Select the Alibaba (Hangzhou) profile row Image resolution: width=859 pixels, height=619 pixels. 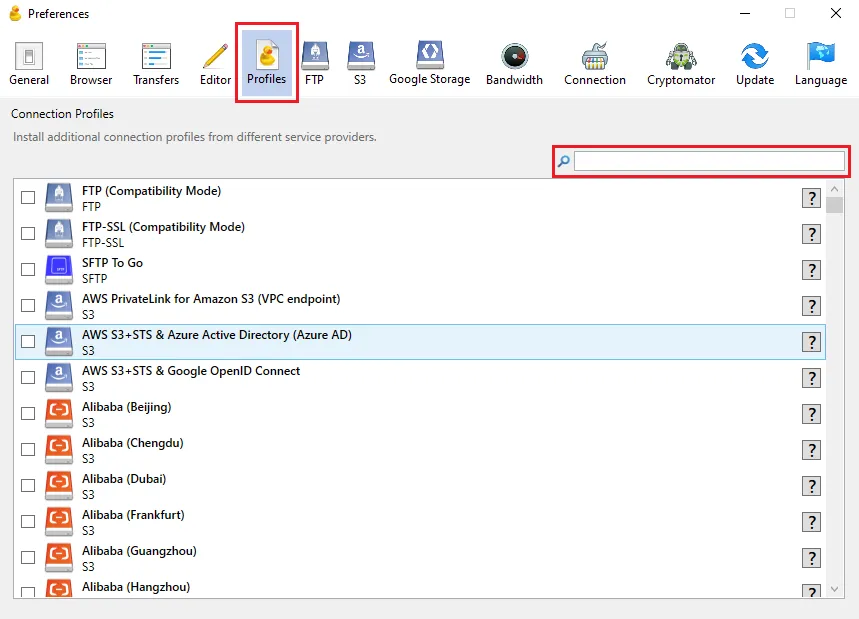[420, 588]
